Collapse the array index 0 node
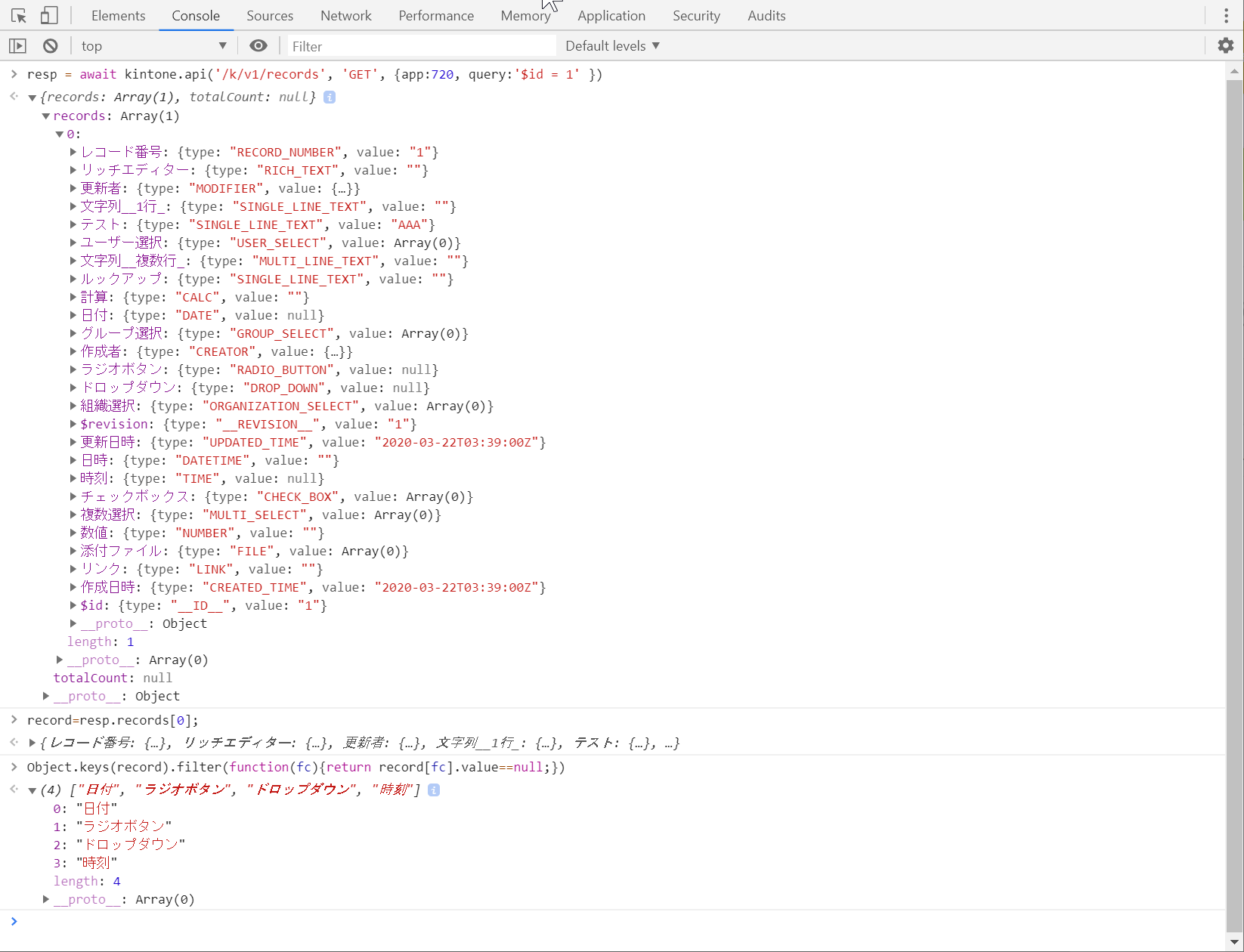The height and width of the screenshot is (952, 1244). tap(60, 134)
